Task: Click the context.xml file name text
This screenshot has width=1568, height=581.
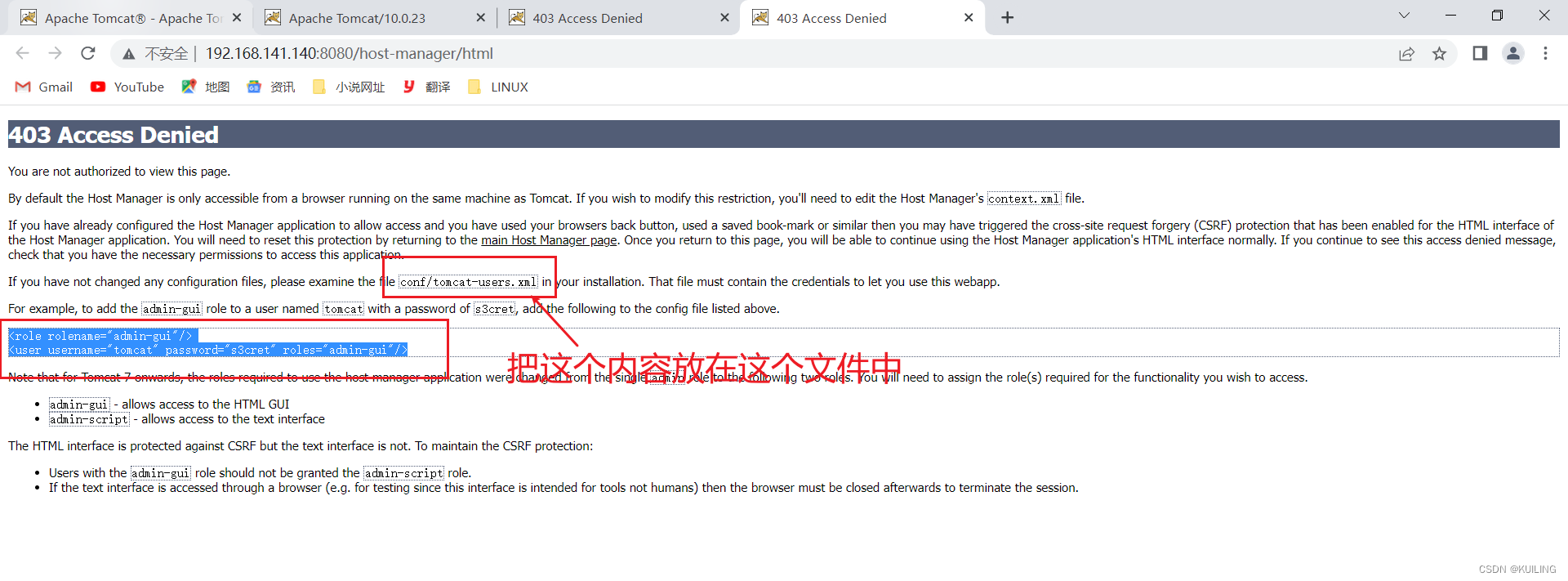Action: point(1024,199)
